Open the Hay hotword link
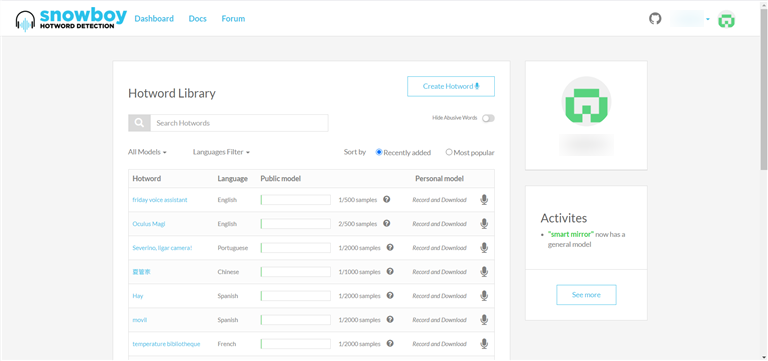Viewport: 768px width, 361px height. point(138,296)
